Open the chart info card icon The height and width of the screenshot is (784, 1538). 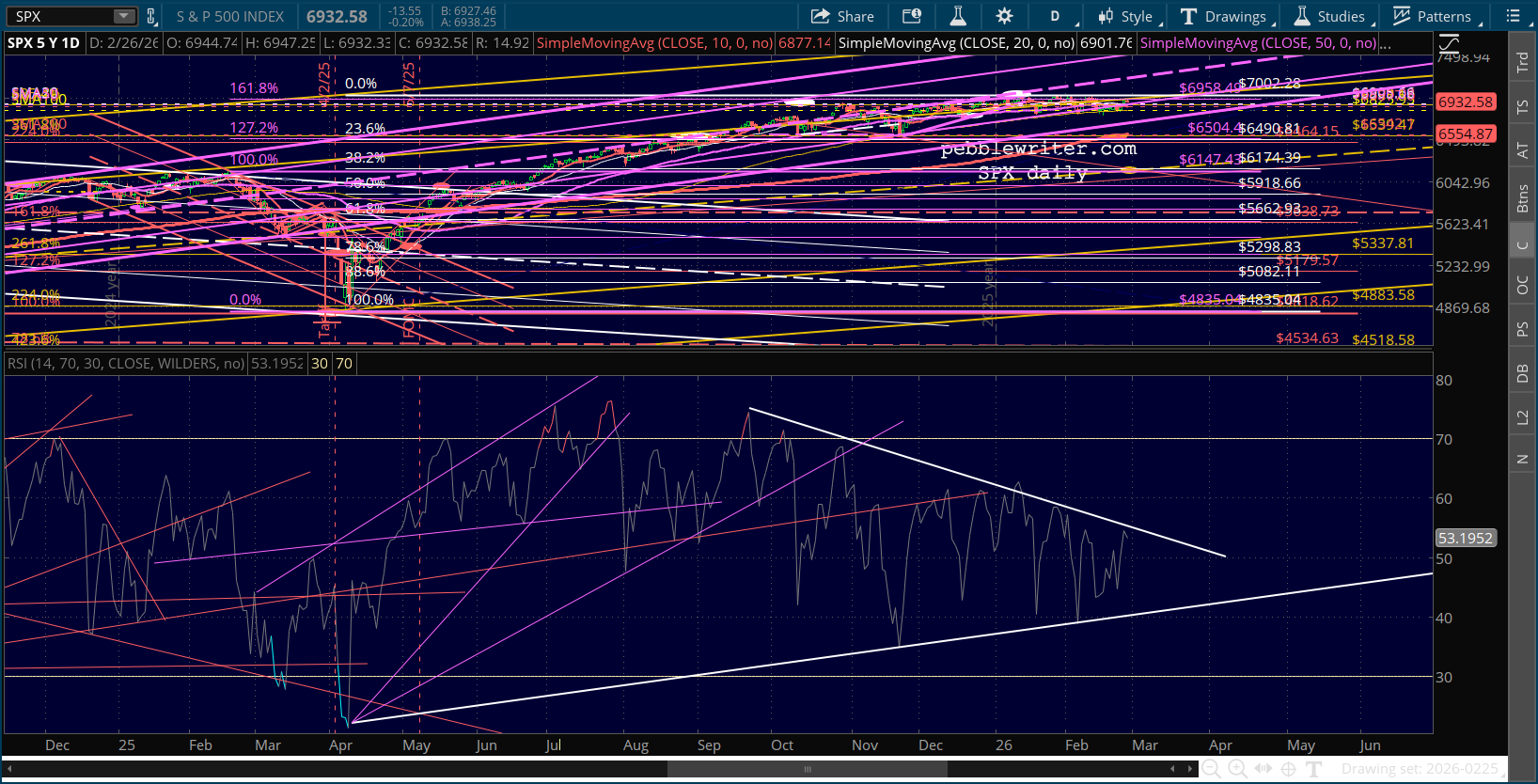[x=912, y=16]
